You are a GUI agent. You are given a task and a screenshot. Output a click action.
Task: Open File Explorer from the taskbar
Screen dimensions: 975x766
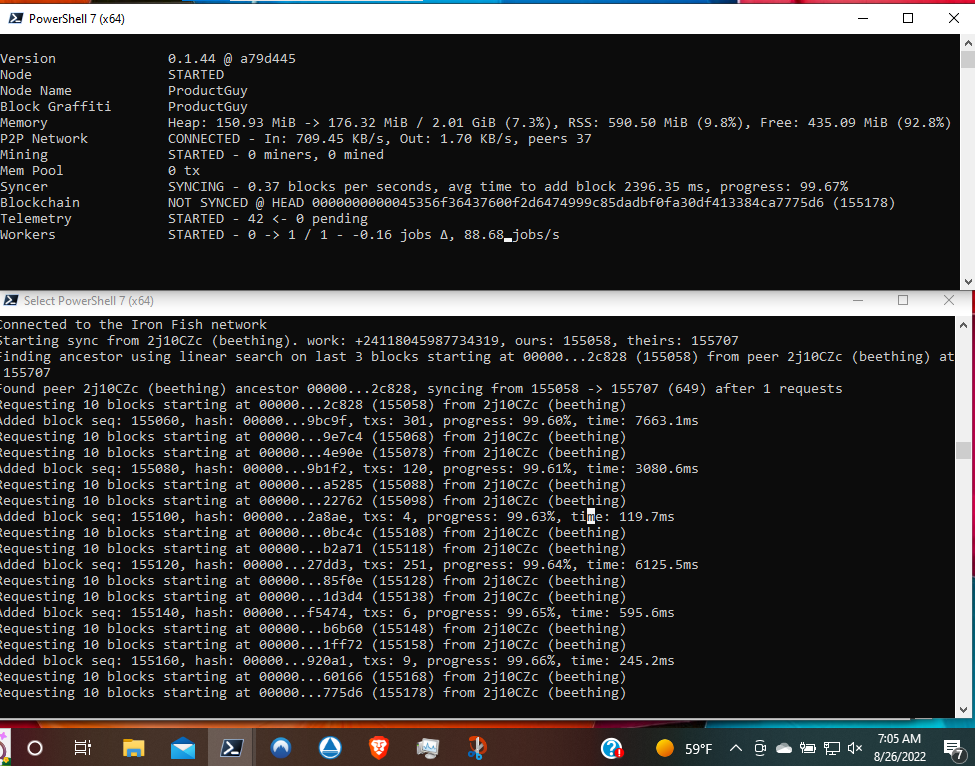(x=133, y=747)
